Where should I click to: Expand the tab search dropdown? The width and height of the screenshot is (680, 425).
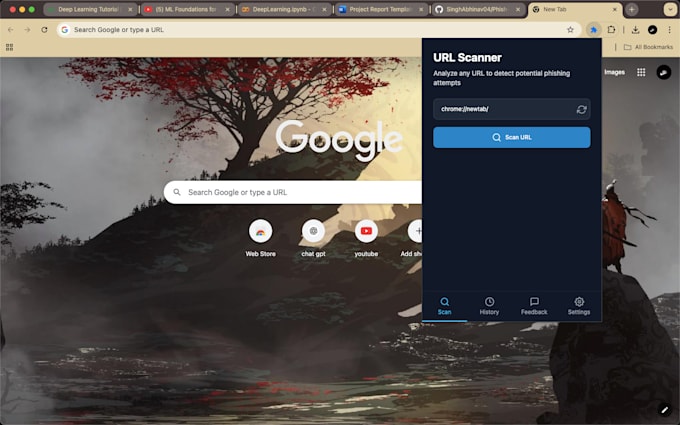point(670,9)
